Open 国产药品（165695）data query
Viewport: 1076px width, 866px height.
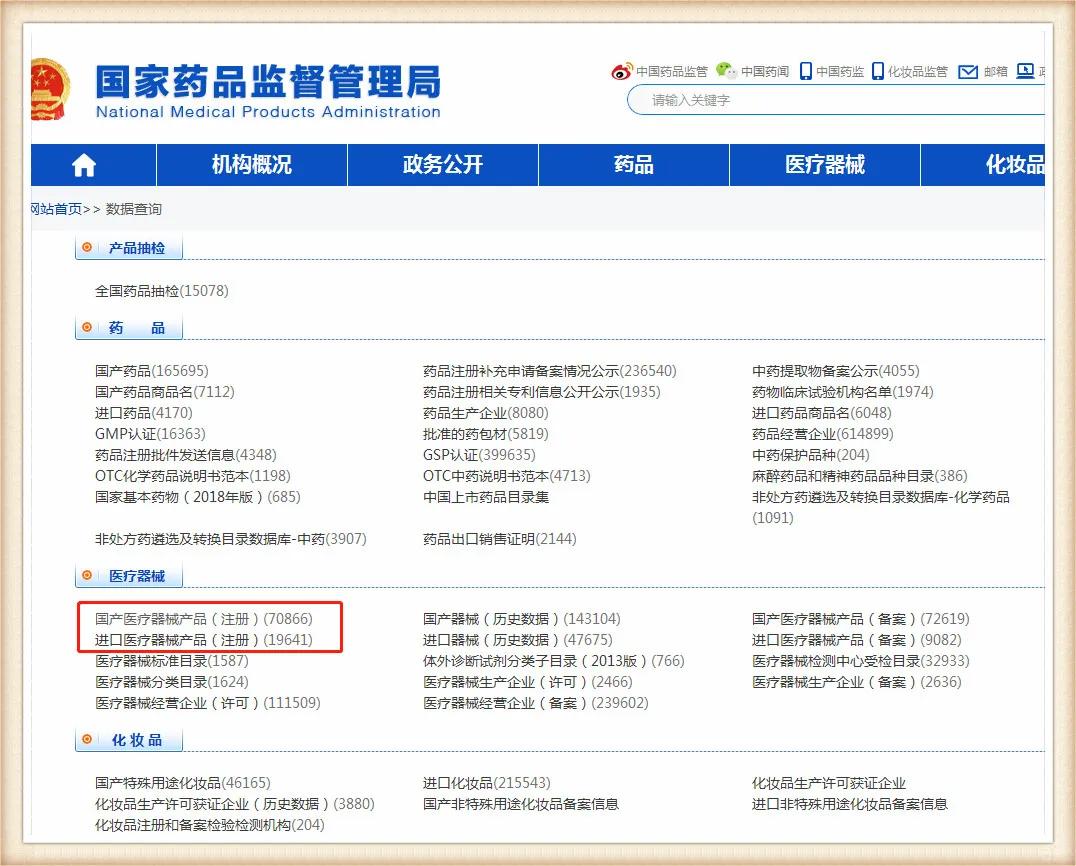coord(150,370)
